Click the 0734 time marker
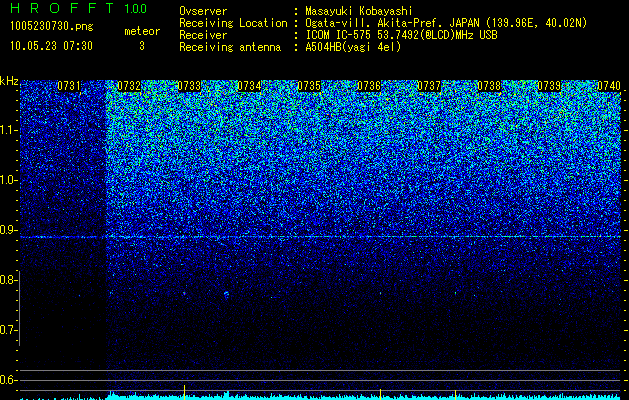The height and width of the screenshot is (400, 629). click(x=249, y=86)
